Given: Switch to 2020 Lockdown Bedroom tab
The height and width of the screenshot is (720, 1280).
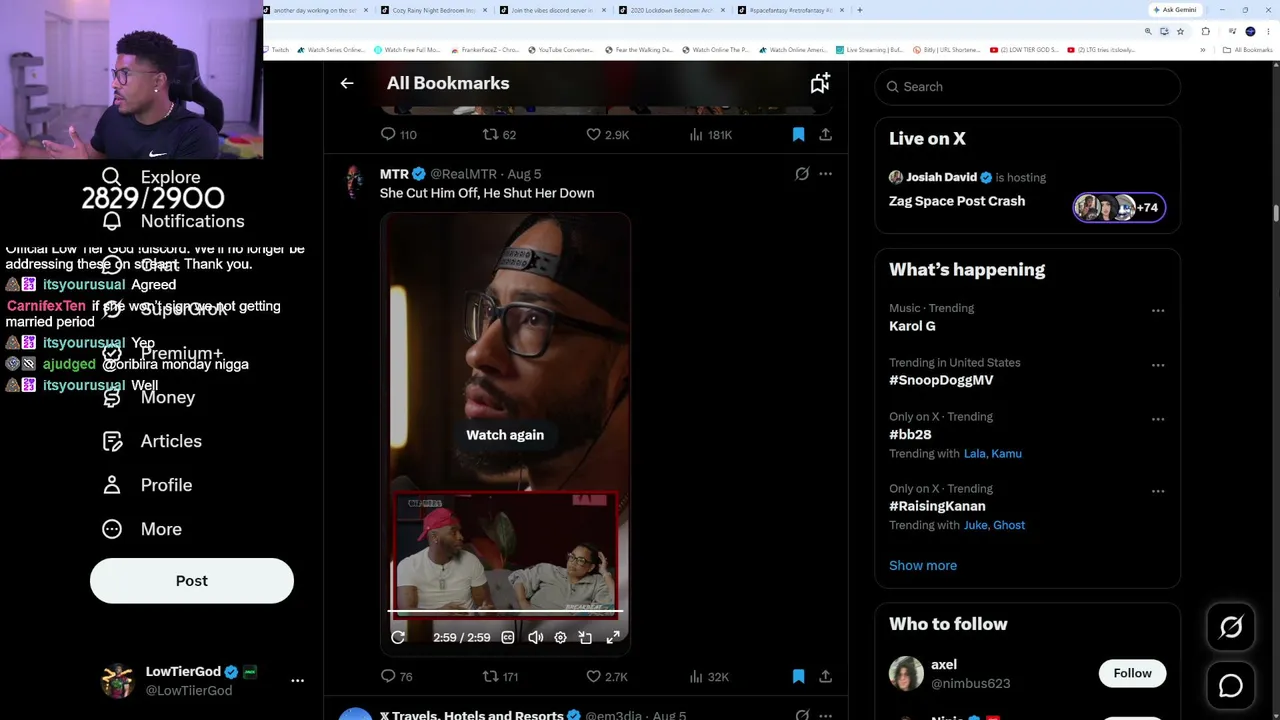Looking at the screenshot, I should click(x=670, y=10).
